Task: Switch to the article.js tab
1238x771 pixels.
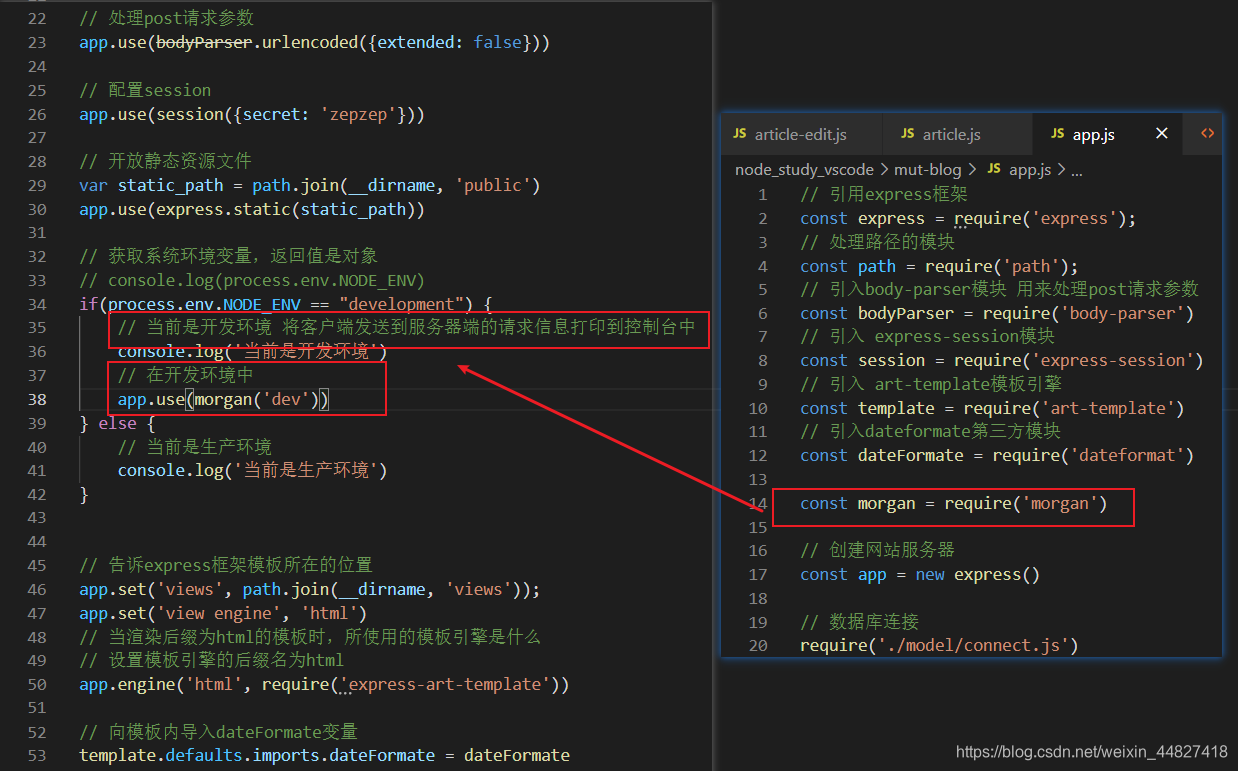Action: pyautogui.click(x=950, y=134)
